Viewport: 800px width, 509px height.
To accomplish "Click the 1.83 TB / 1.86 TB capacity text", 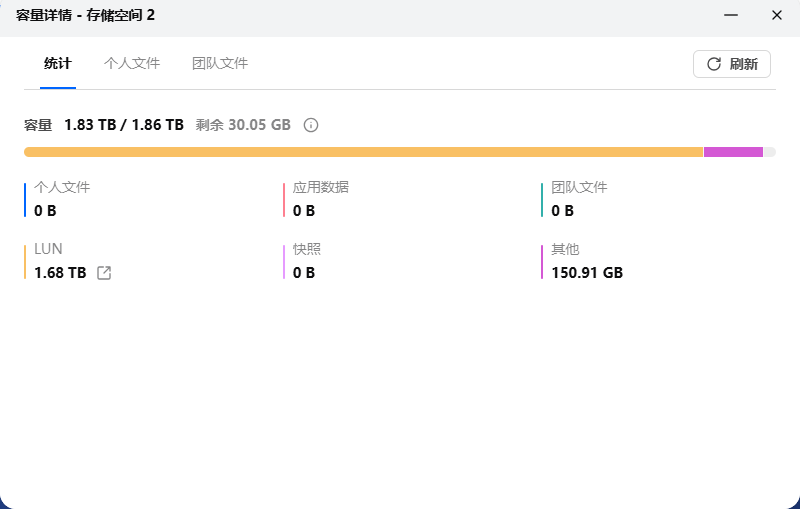I will pyautogui.click(x=124, y=125).
